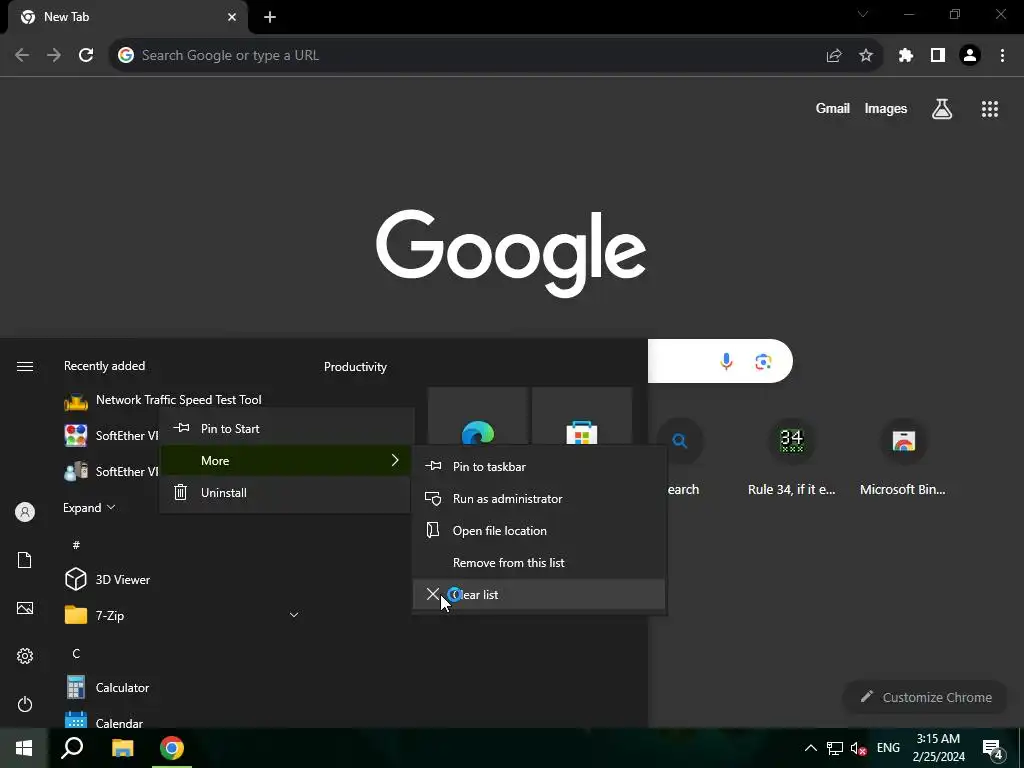Search by image with Google Lens
Image resolution: width=1024 pixels, height=768 pixels.
[763, 361]
